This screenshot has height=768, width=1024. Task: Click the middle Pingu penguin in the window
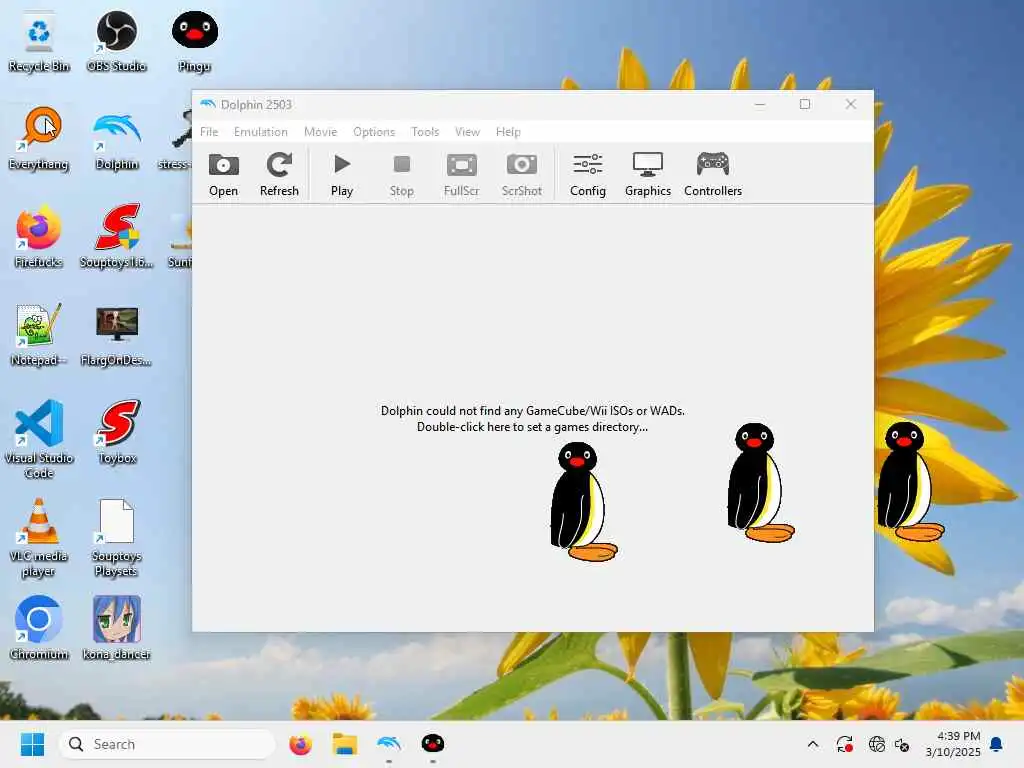click(760, 483)
